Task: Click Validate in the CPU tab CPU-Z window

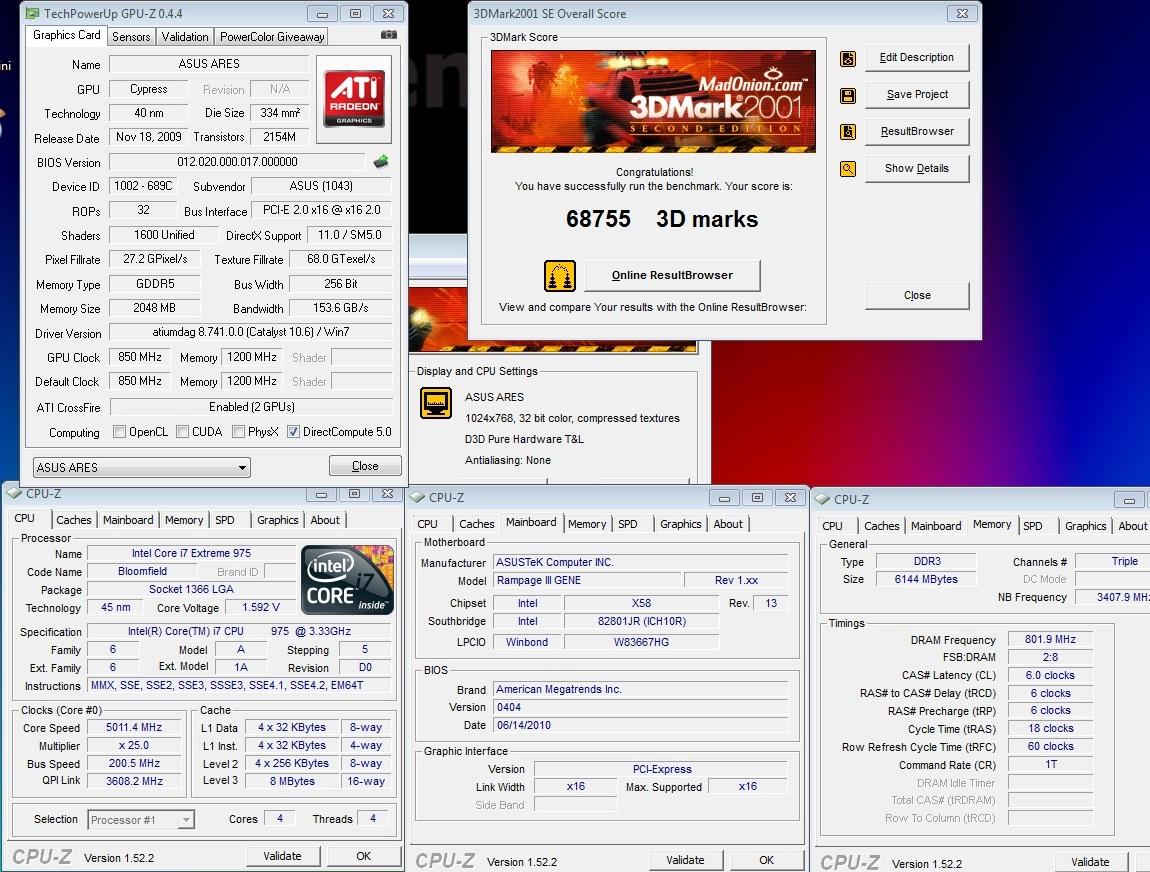Action: [282, 856]
